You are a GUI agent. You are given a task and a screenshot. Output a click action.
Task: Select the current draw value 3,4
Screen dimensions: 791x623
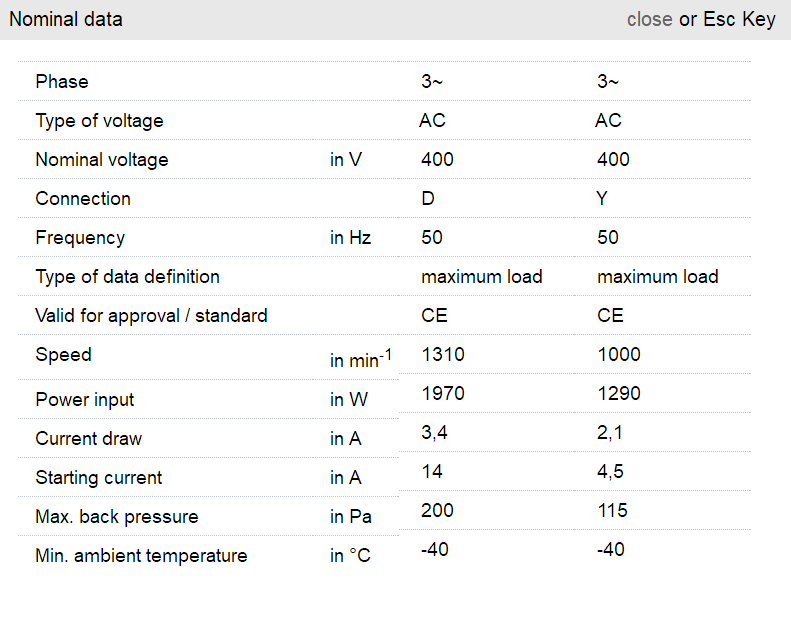[x=436, y=433]
